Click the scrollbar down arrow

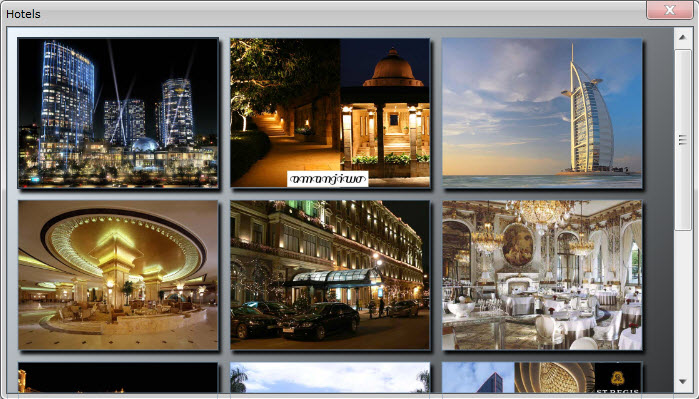pyautogui.click(x=682, y=382)
